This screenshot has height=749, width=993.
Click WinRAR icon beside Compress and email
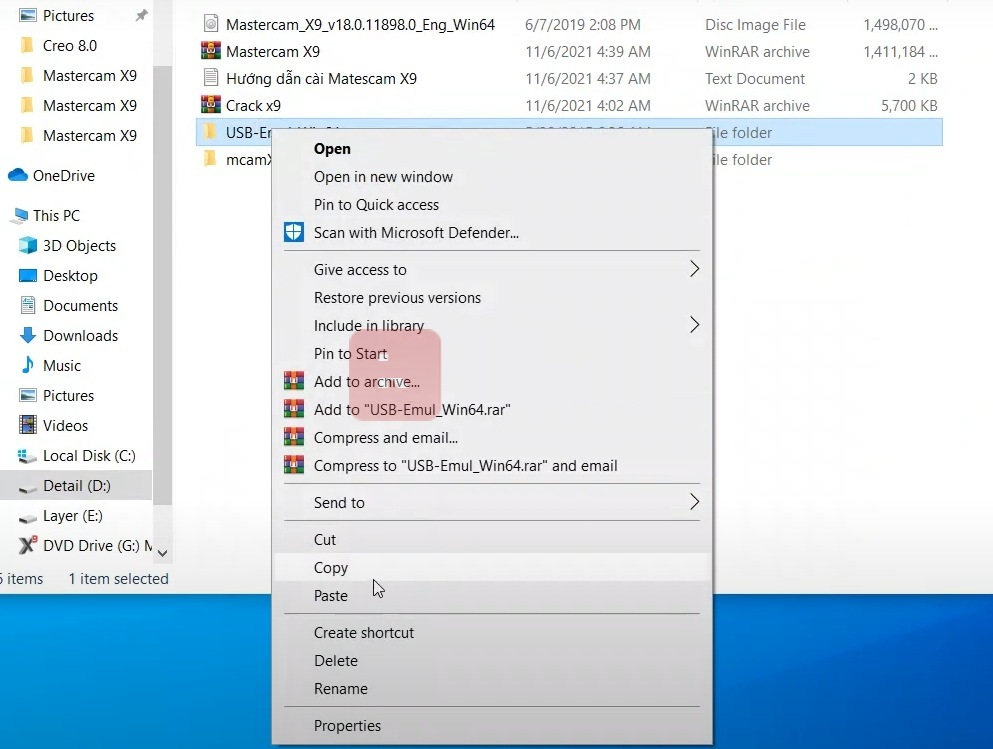tap(293, 437)
